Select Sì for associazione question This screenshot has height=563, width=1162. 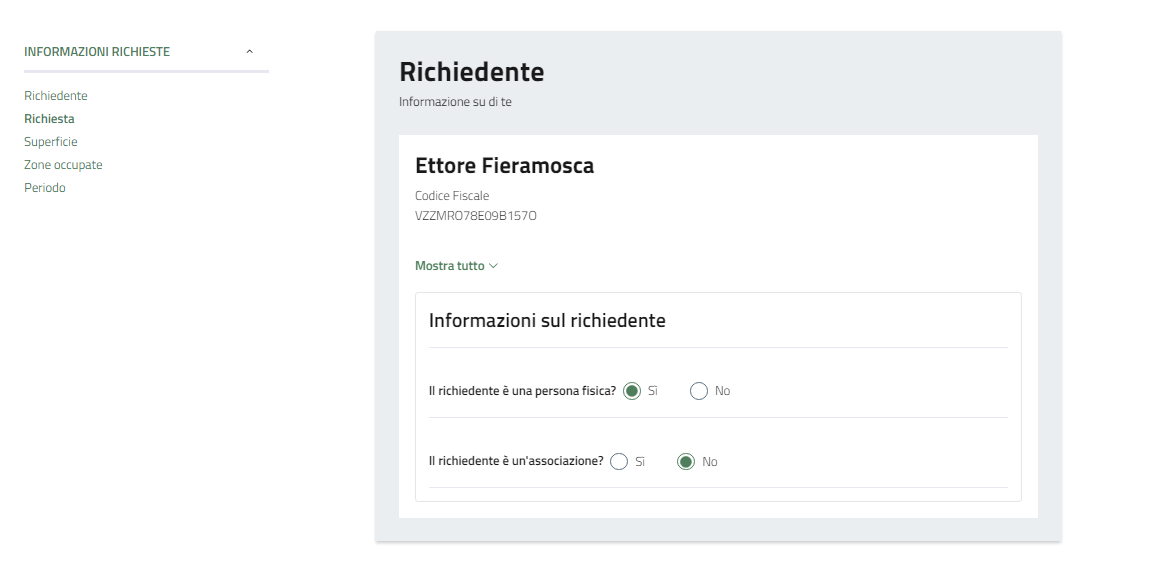(619, 462)
